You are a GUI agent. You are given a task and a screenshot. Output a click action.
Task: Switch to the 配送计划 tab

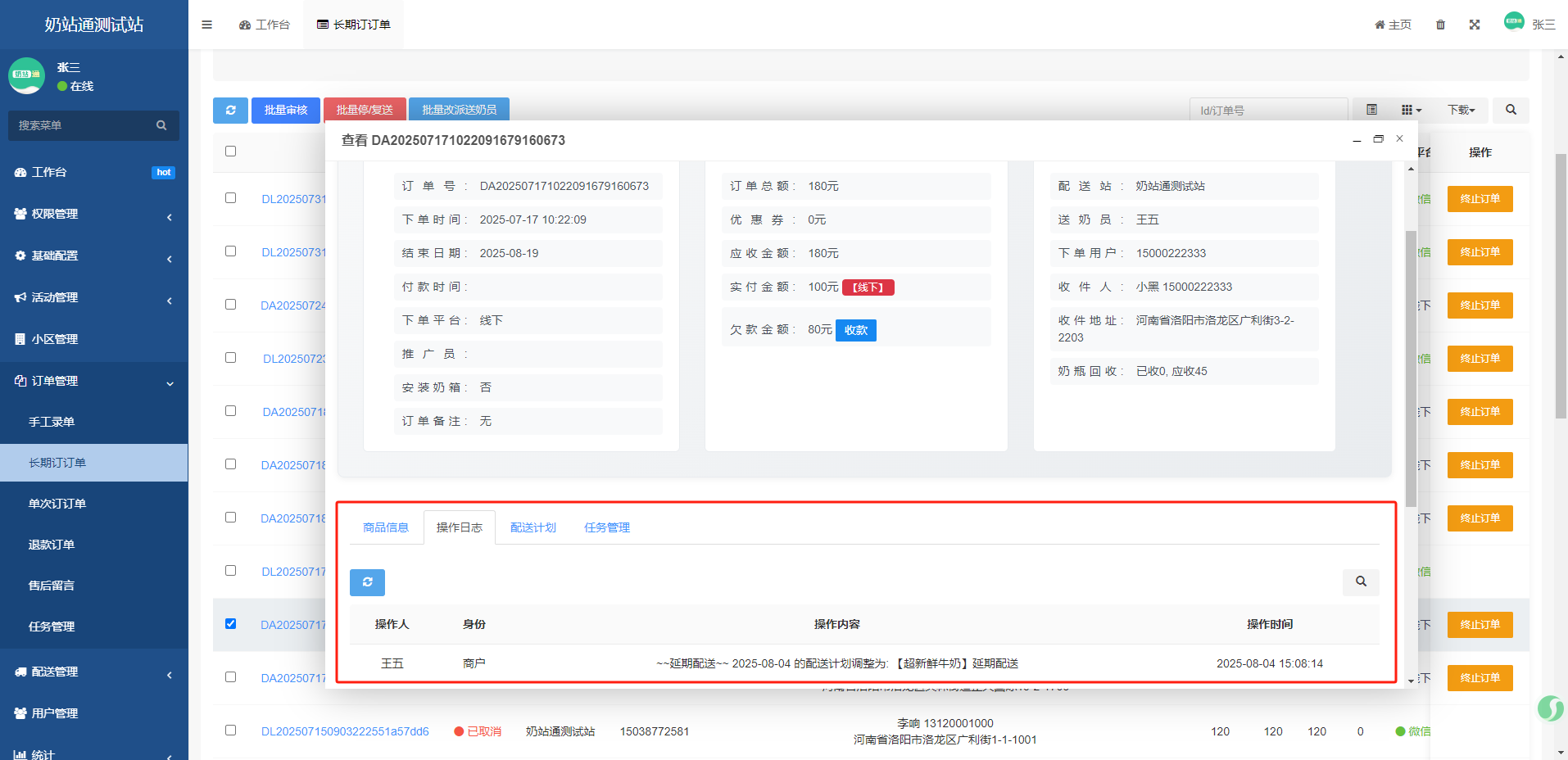click(x=532, y=527)
